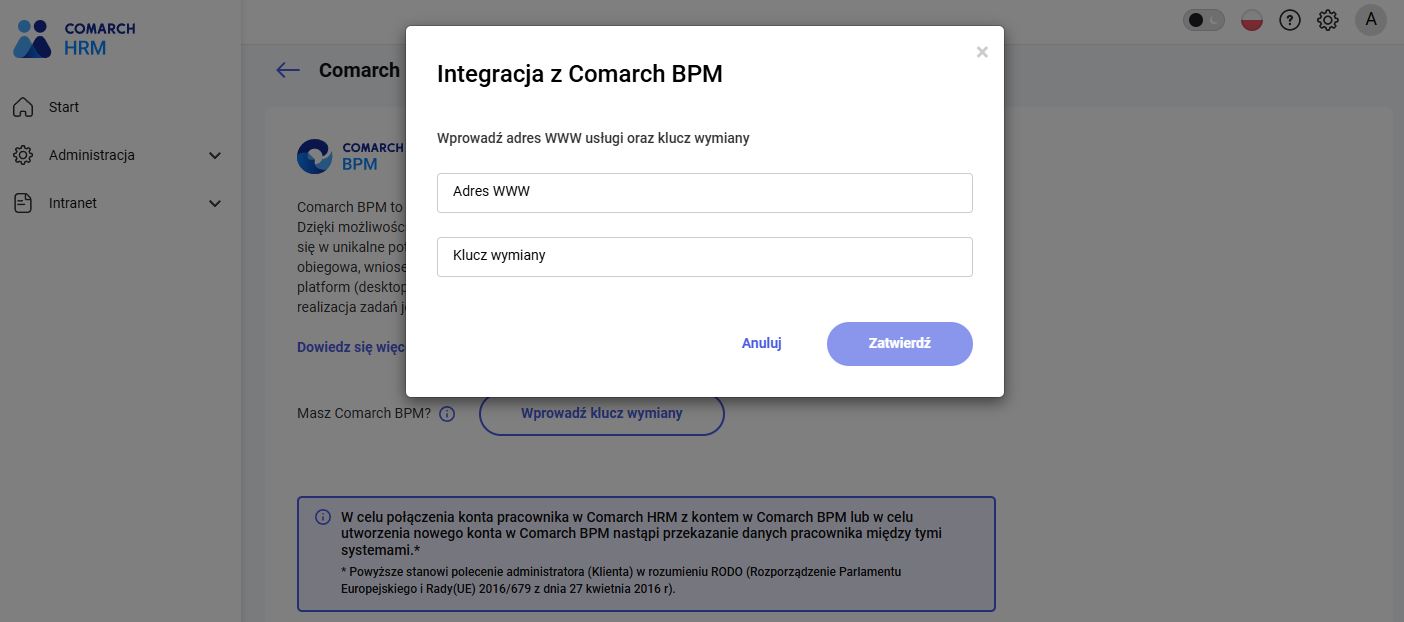This screenshot has width=1404, height=622.
Task: Focus the Adres WWW field
Action: click(705, 193)
